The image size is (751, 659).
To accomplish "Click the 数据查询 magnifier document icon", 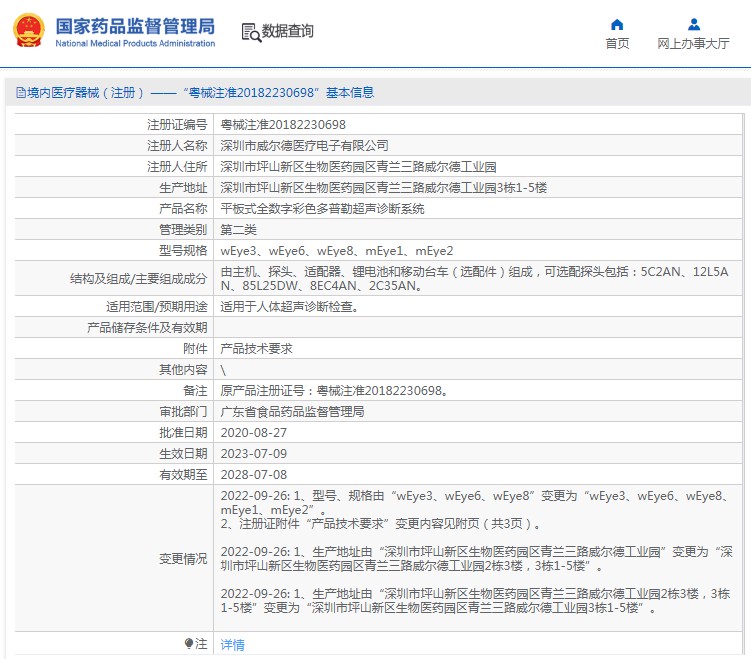I will 250,31.
